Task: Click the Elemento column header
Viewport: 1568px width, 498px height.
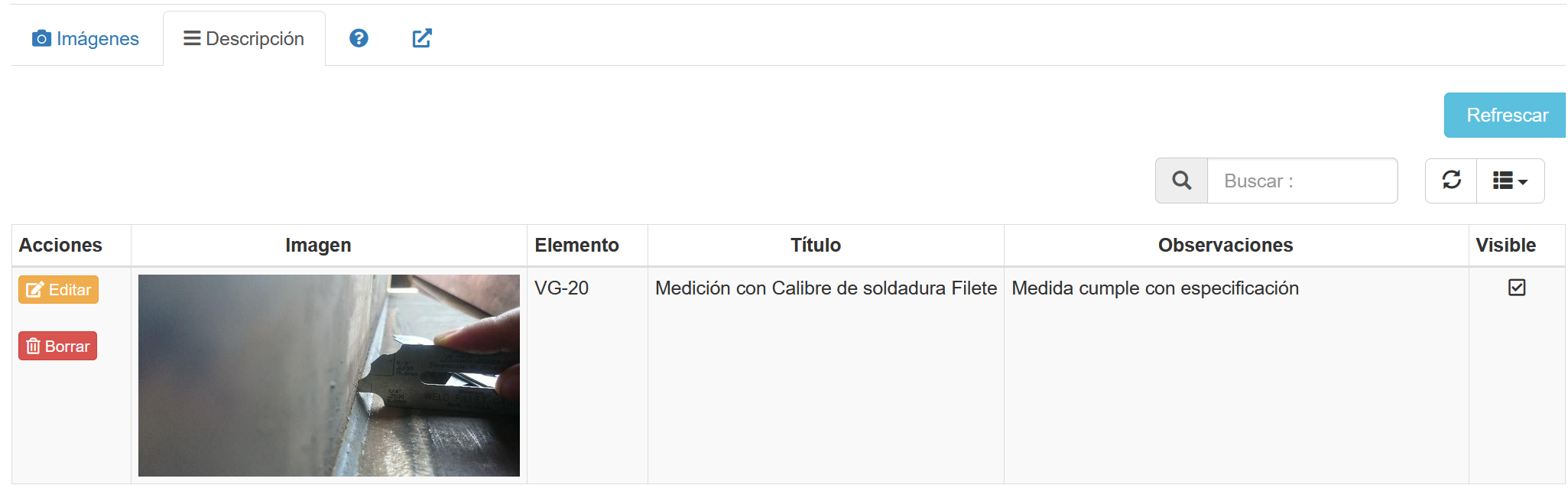Action: (x=576, y=246)
